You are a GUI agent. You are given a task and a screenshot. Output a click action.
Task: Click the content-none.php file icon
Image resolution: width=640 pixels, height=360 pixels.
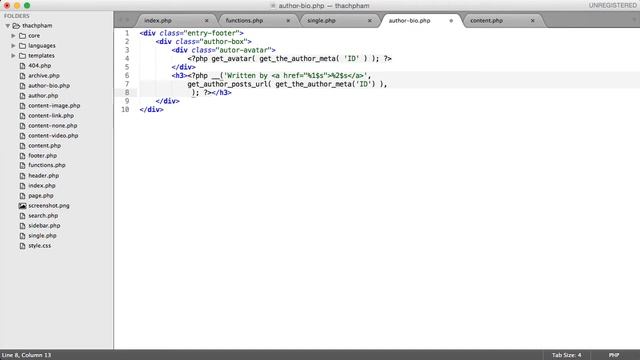(22, 126)
